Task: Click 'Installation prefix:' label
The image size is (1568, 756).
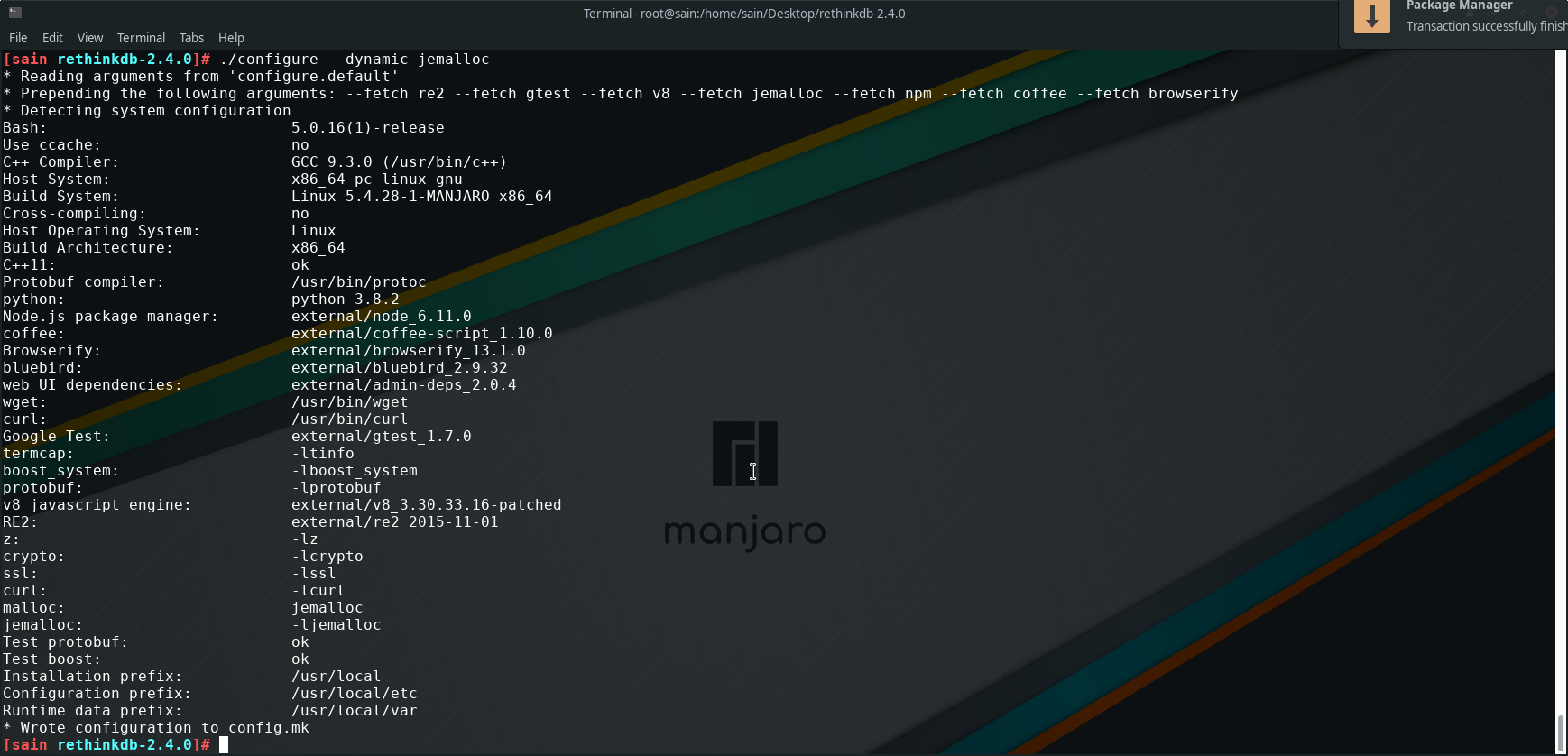Action: [x=92, y=677]
